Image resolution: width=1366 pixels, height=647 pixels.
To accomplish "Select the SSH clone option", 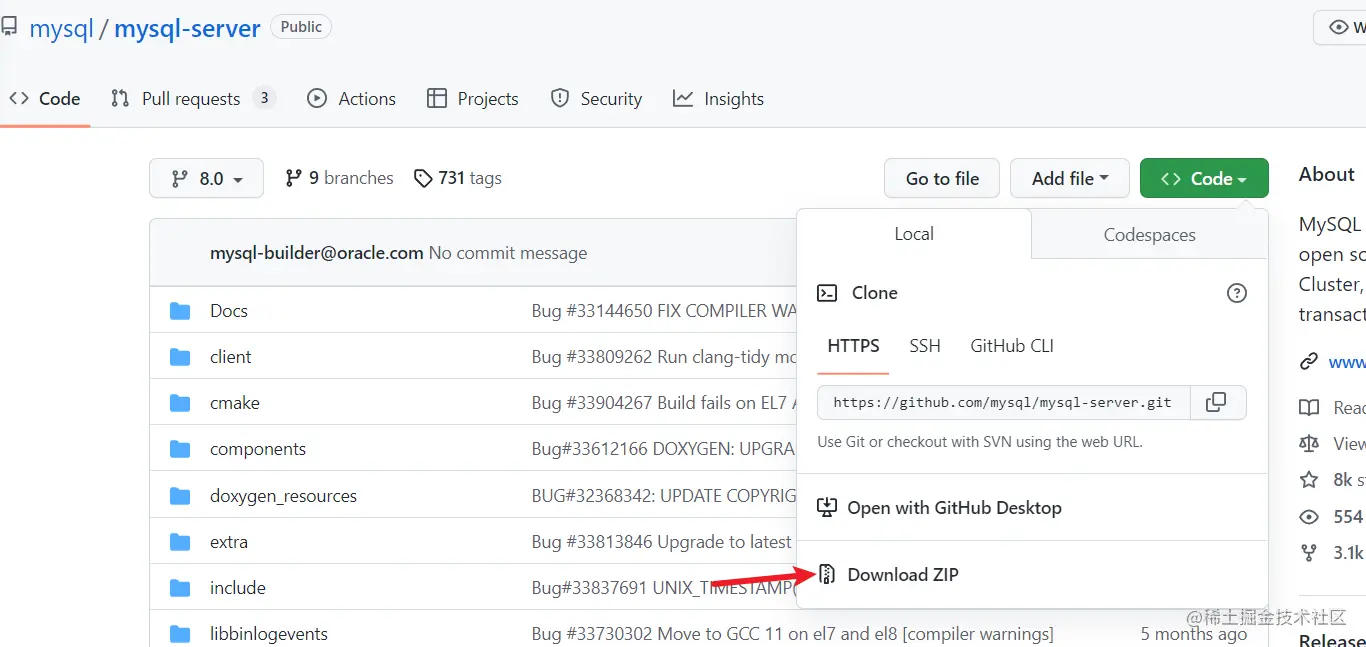I will 925,346.
